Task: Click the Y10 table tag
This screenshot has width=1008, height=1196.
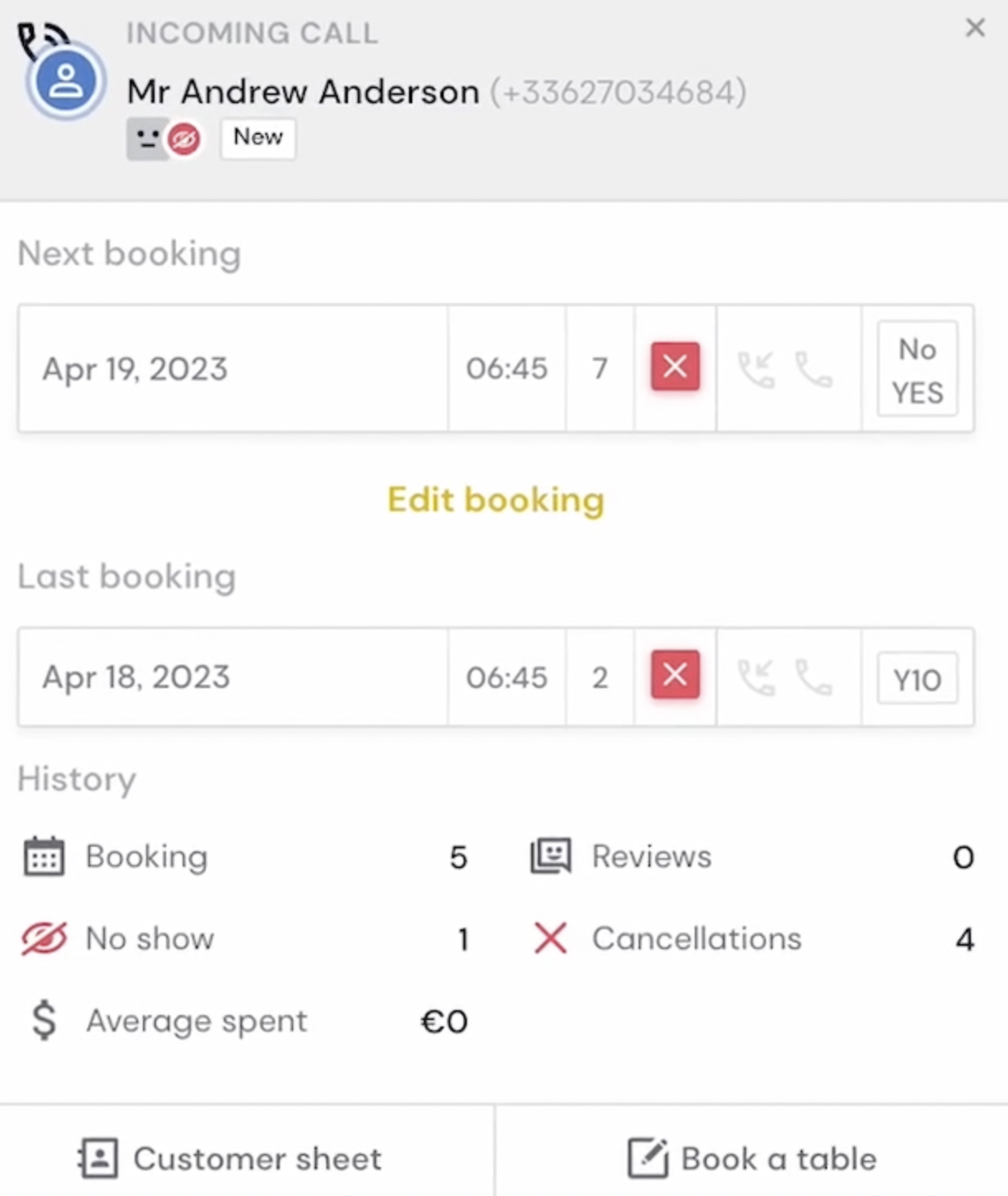Action: pyautogui.click(x=917, y=679)
